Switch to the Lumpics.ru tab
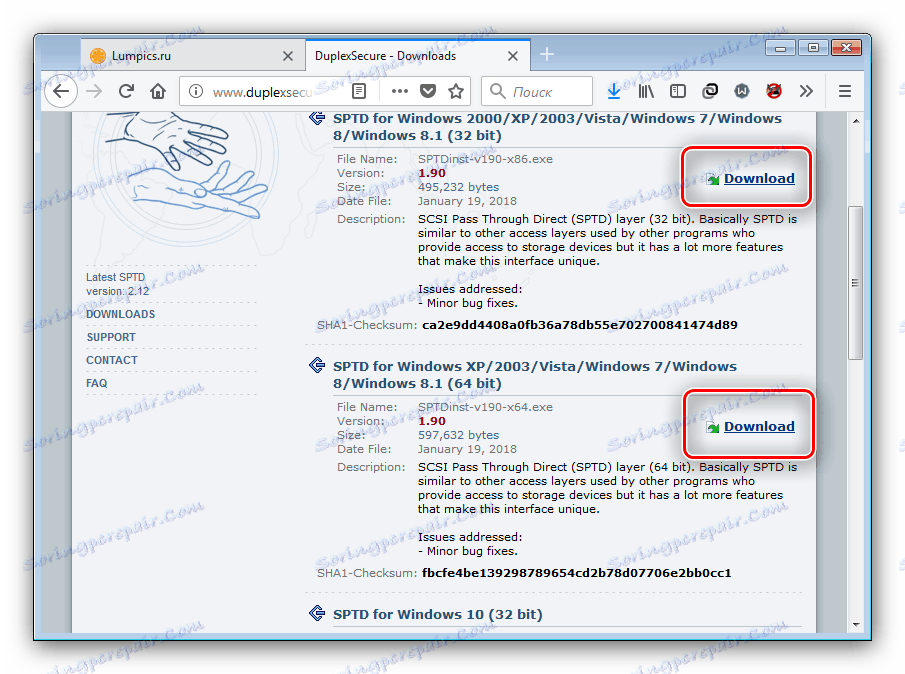 193,56
